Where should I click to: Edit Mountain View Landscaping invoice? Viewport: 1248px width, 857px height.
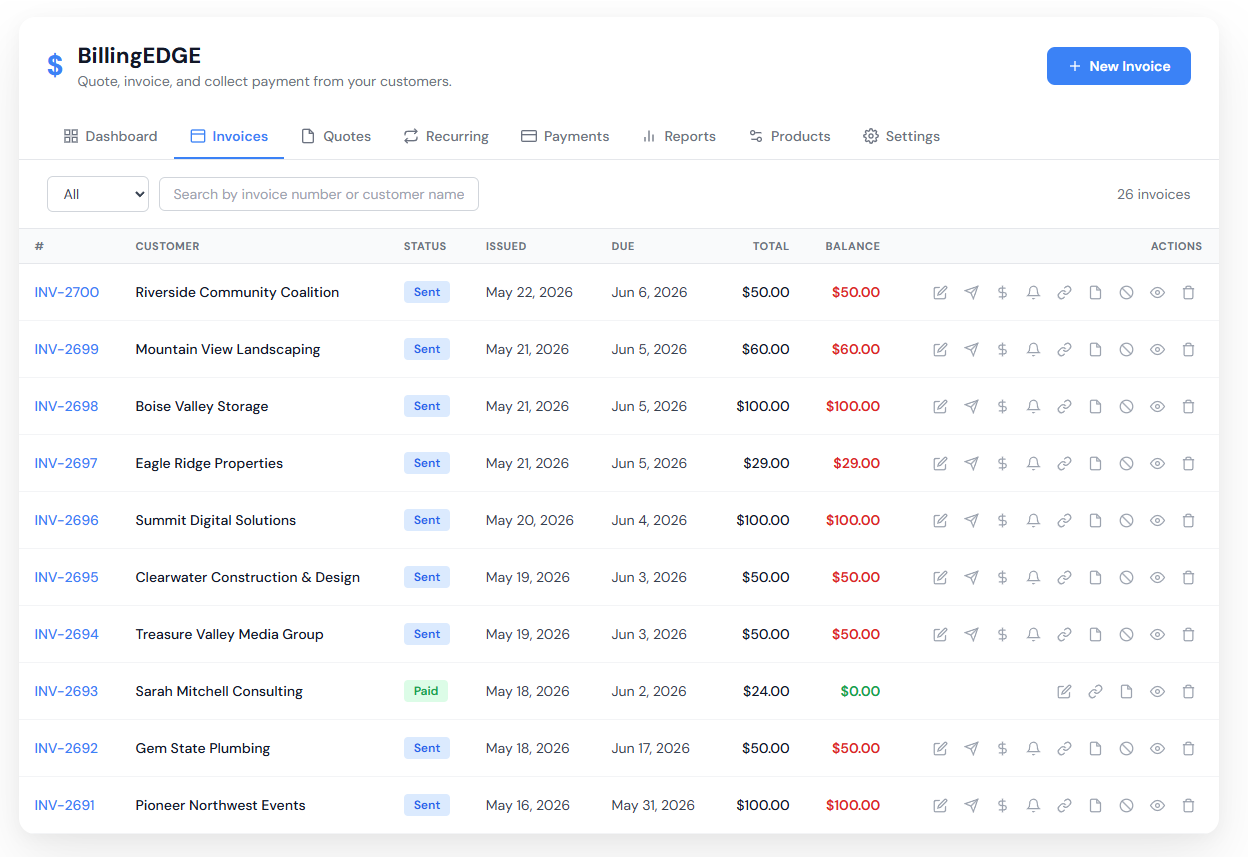940,350
